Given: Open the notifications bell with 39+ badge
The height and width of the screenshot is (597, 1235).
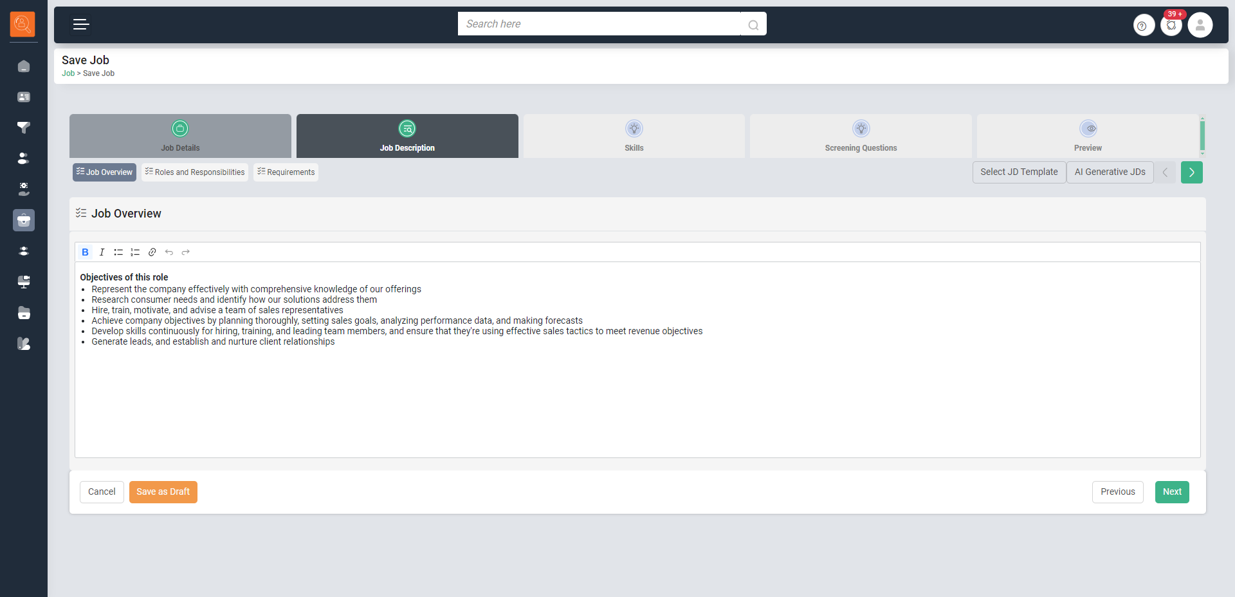Looking at the screenshot, I should click(1171, 25).
